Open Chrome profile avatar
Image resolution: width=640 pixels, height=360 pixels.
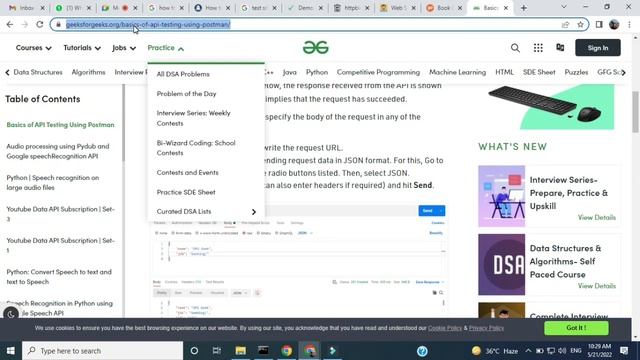614,24
